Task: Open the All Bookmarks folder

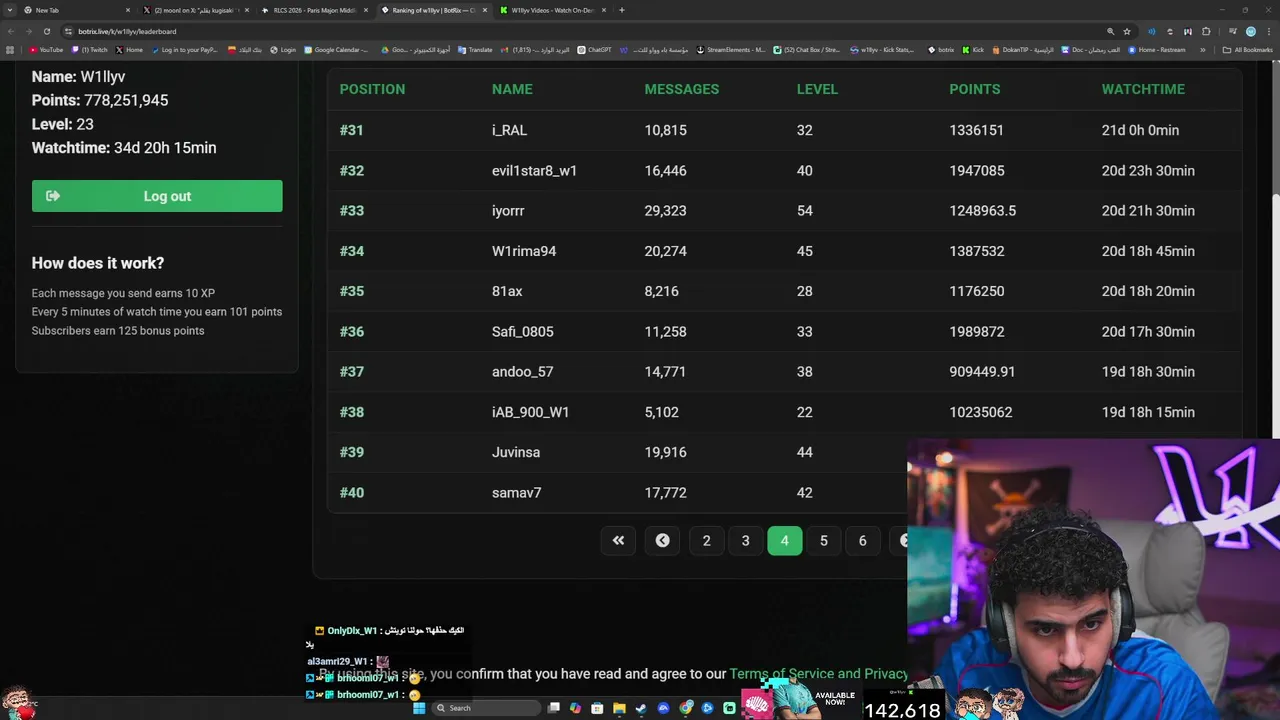Action: 1247,50
